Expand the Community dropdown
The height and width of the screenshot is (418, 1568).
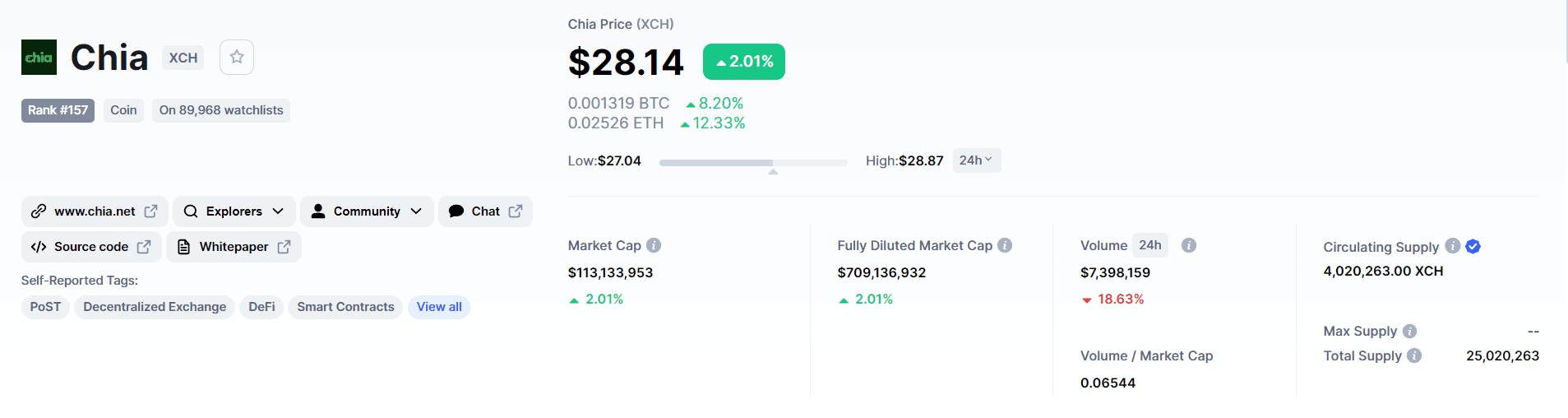click(366, 211)
